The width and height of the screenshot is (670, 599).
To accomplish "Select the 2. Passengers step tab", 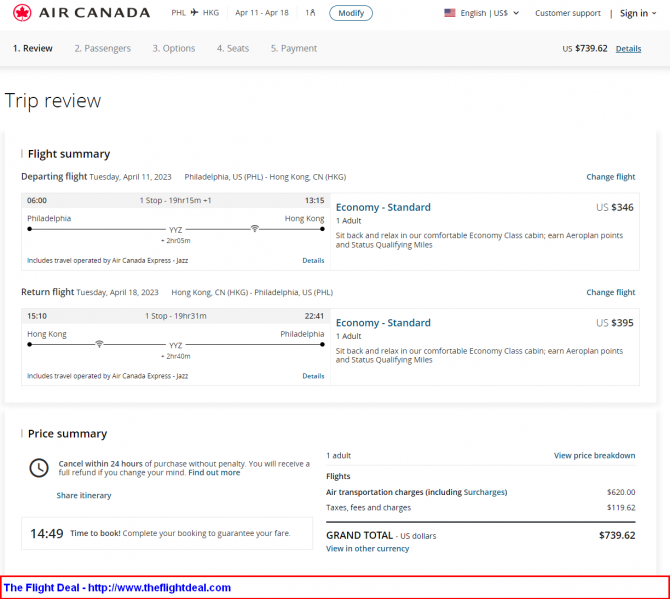I will click(x=103, y=48).
